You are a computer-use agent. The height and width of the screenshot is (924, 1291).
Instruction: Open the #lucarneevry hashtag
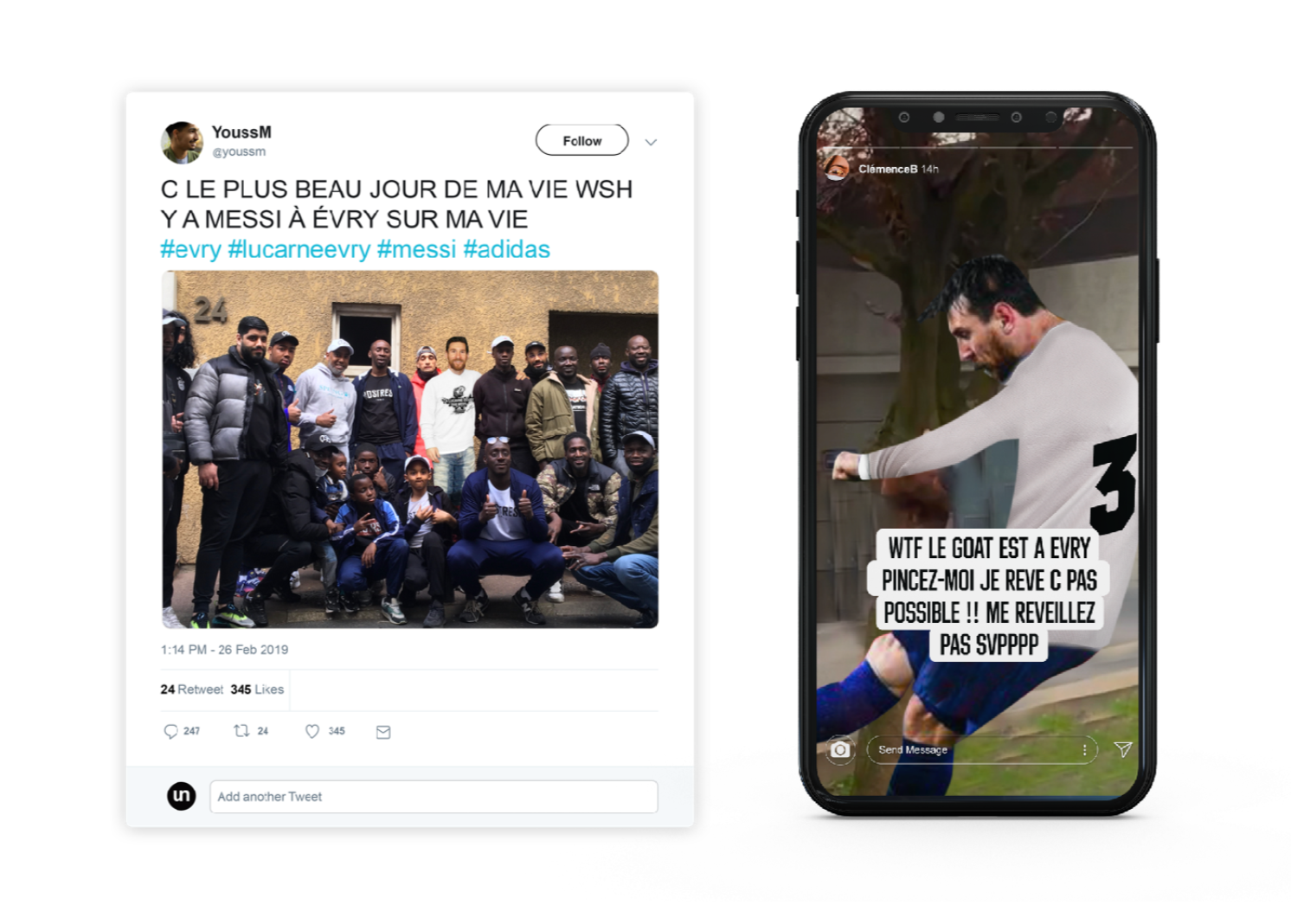pyautogui.click(x=299, y=249)
